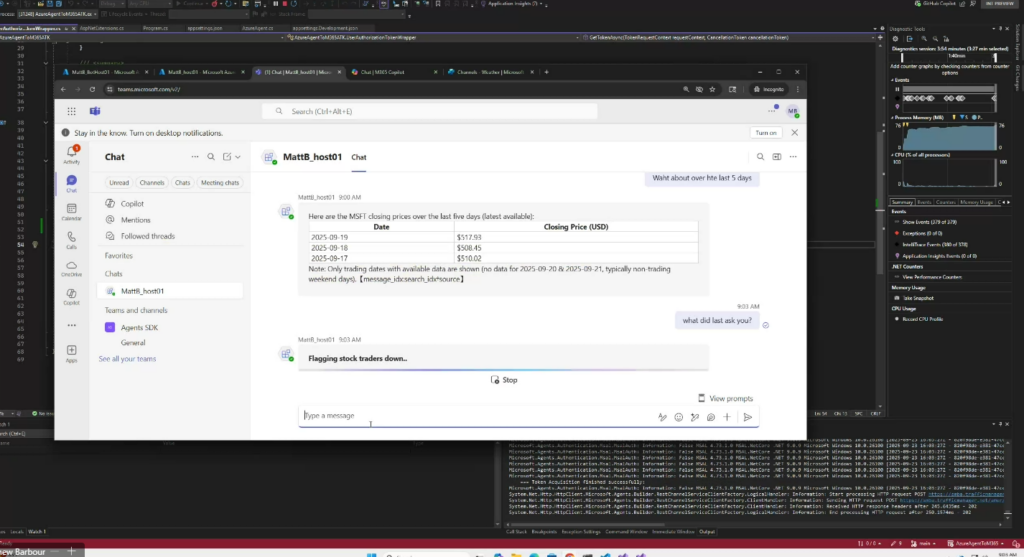Viewport: 1024px width, 557px height.
Task: Open the profile avatar MB in Teams
Action: 792,111
